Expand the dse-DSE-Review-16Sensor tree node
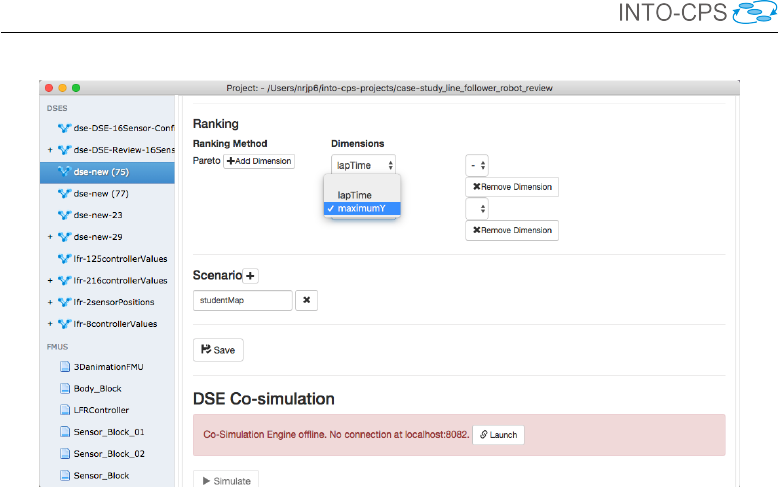 point(50,150)
